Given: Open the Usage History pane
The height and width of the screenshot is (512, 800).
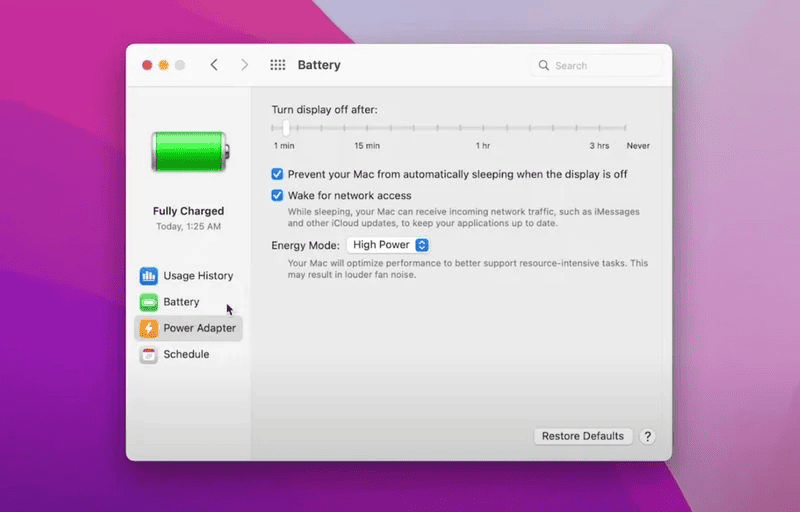Looking at the screenshot, I should click(x=197, y=276).
